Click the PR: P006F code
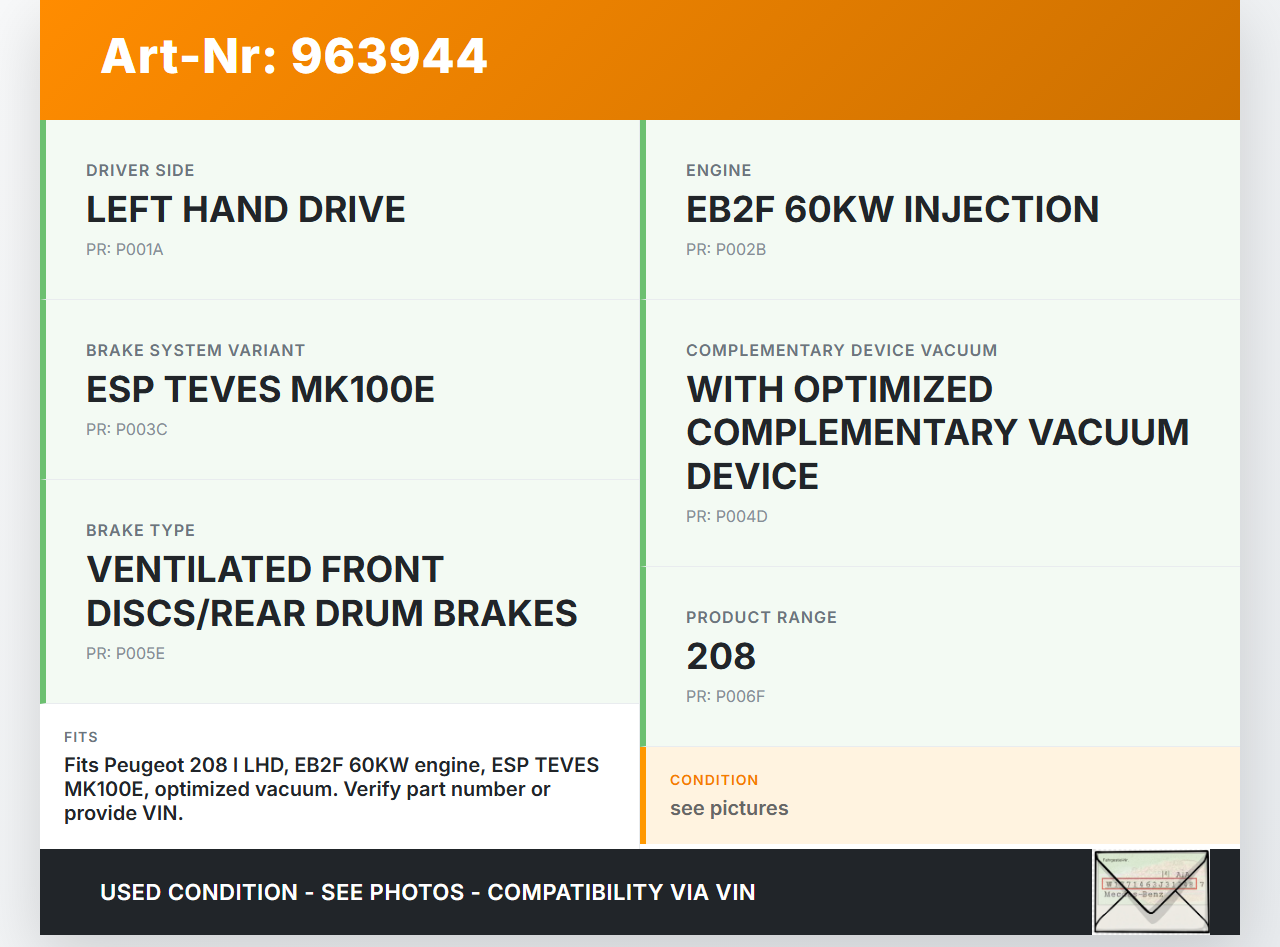The width and height of the screenshot is (1280, 947). tap(725, 697)
